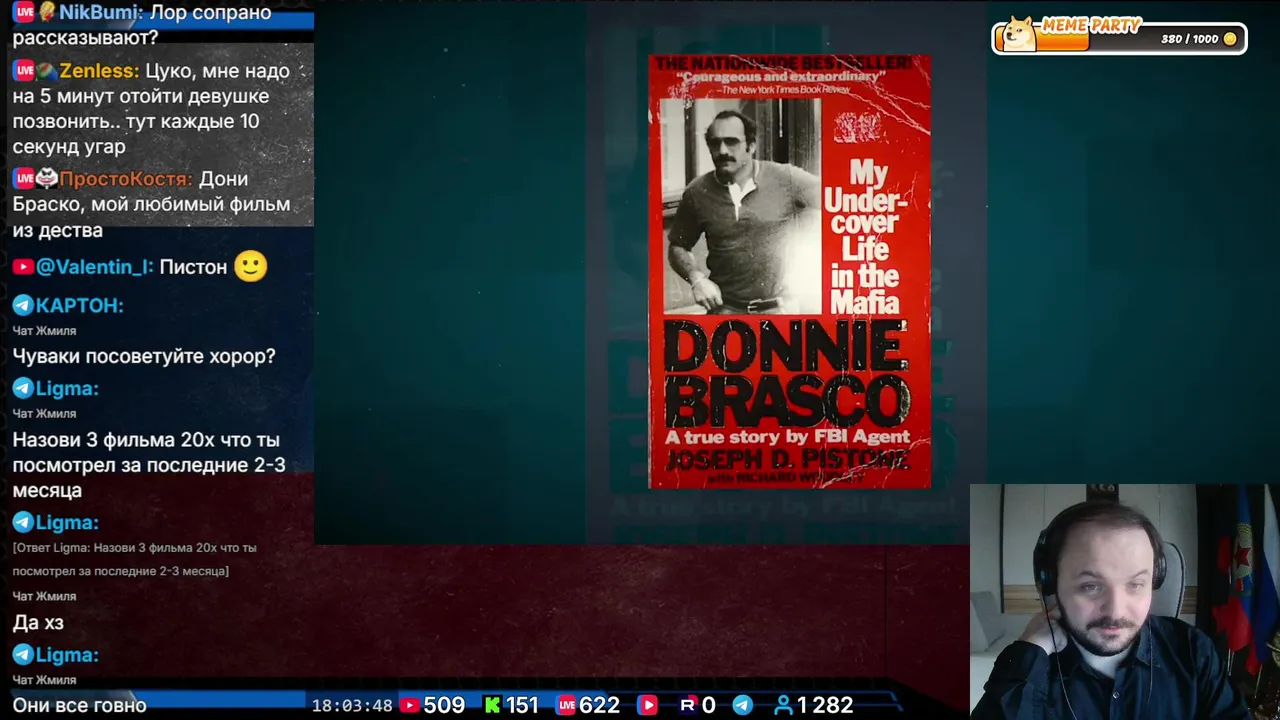Click the Meme Party doge icon

(1019, 35)
